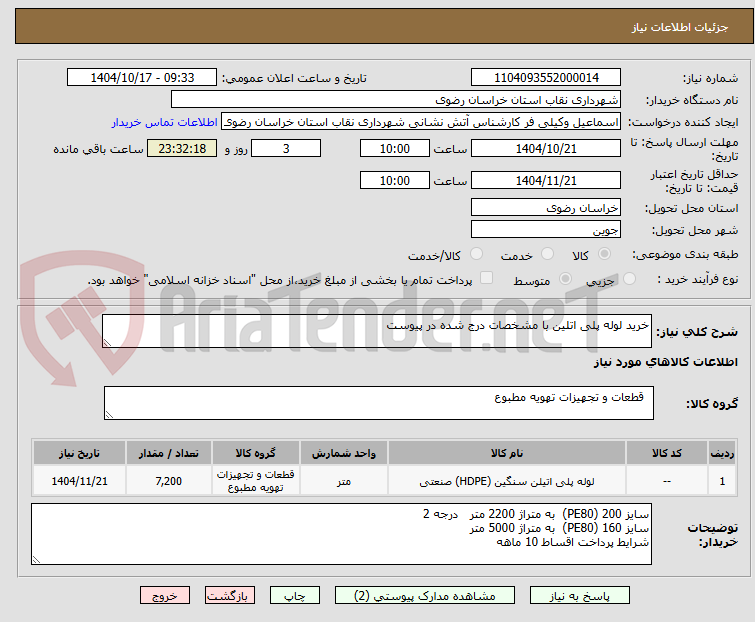This screenshot has width=755, height=622.
Task: Select the متوسط purchase type radio
Action: tap(565, 279)
